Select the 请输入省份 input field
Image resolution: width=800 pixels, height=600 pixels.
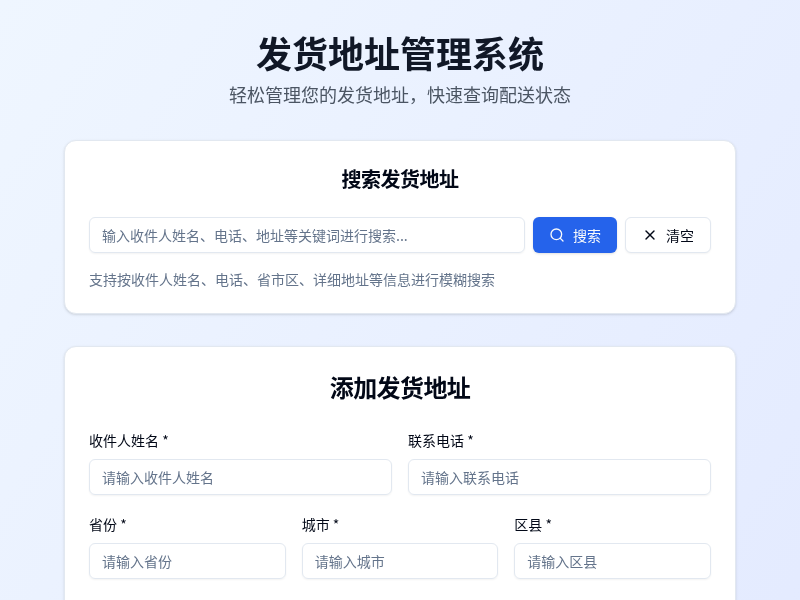click(x=187, y=561)
